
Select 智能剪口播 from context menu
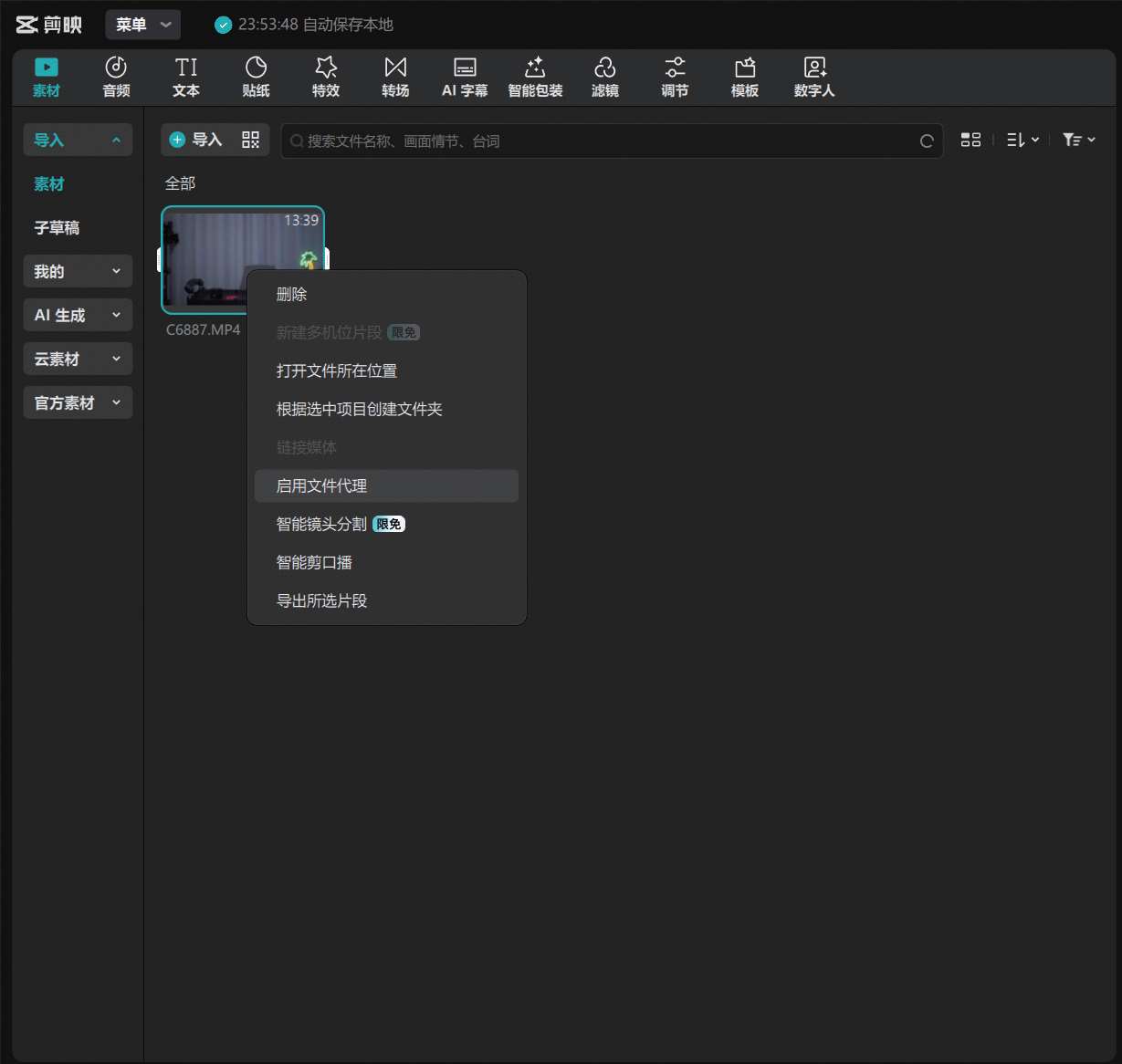315,562
